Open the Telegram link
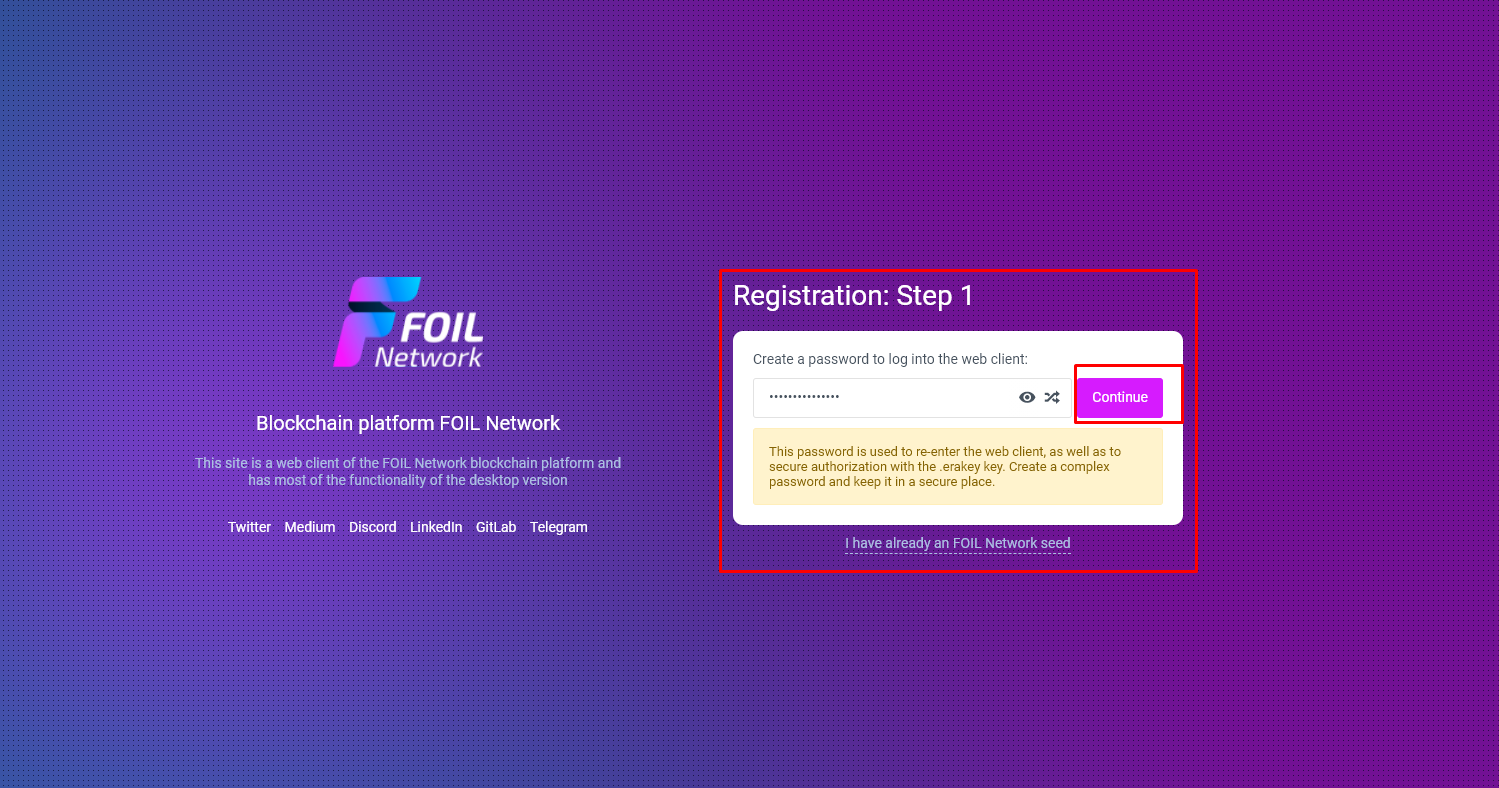This screenshot has height=788, width=1499. pos(559,527)
